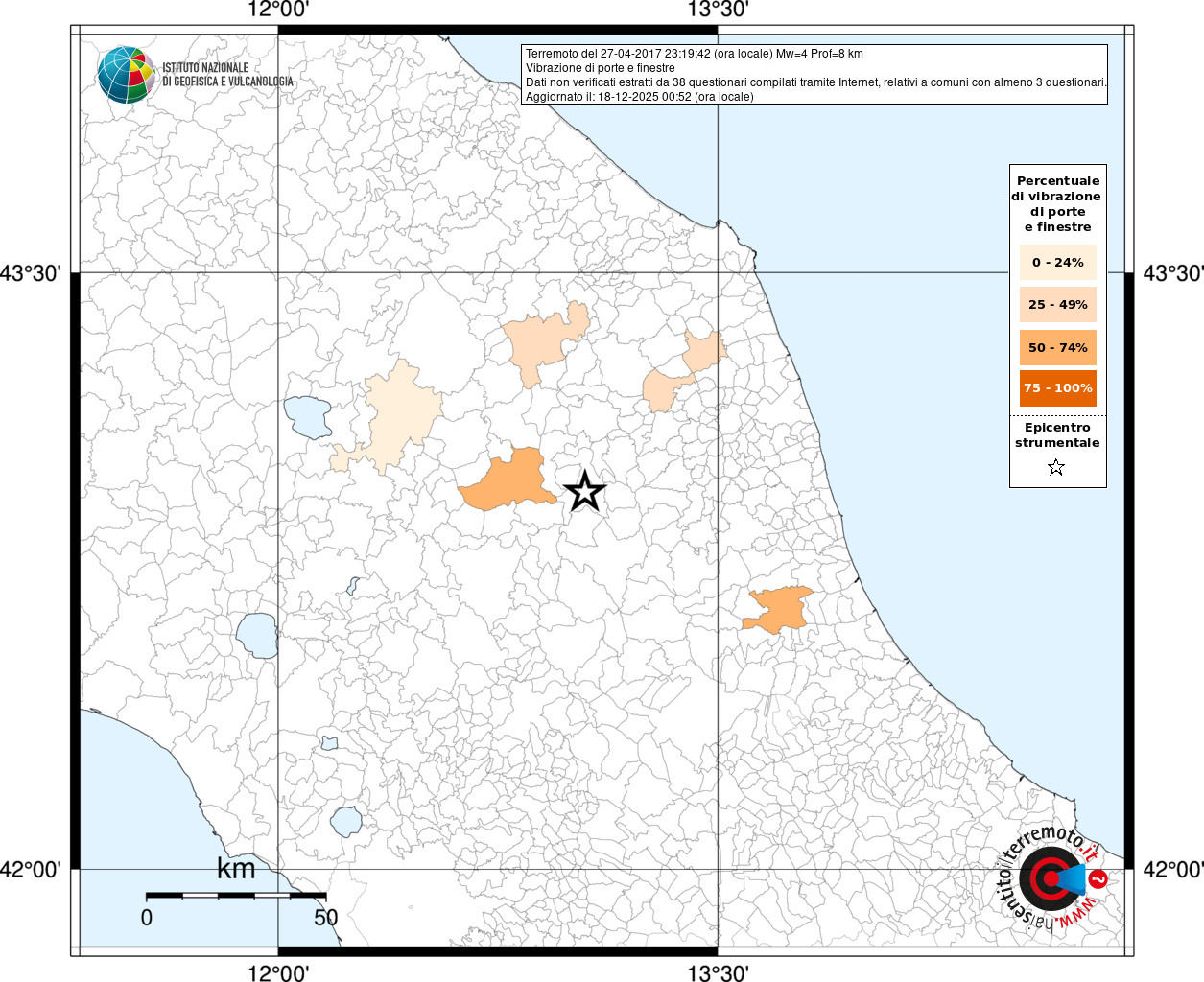The image size is (1204, 982).
Task: Click the left 43°30' latitude label
Action: click(x=31, y=273)
